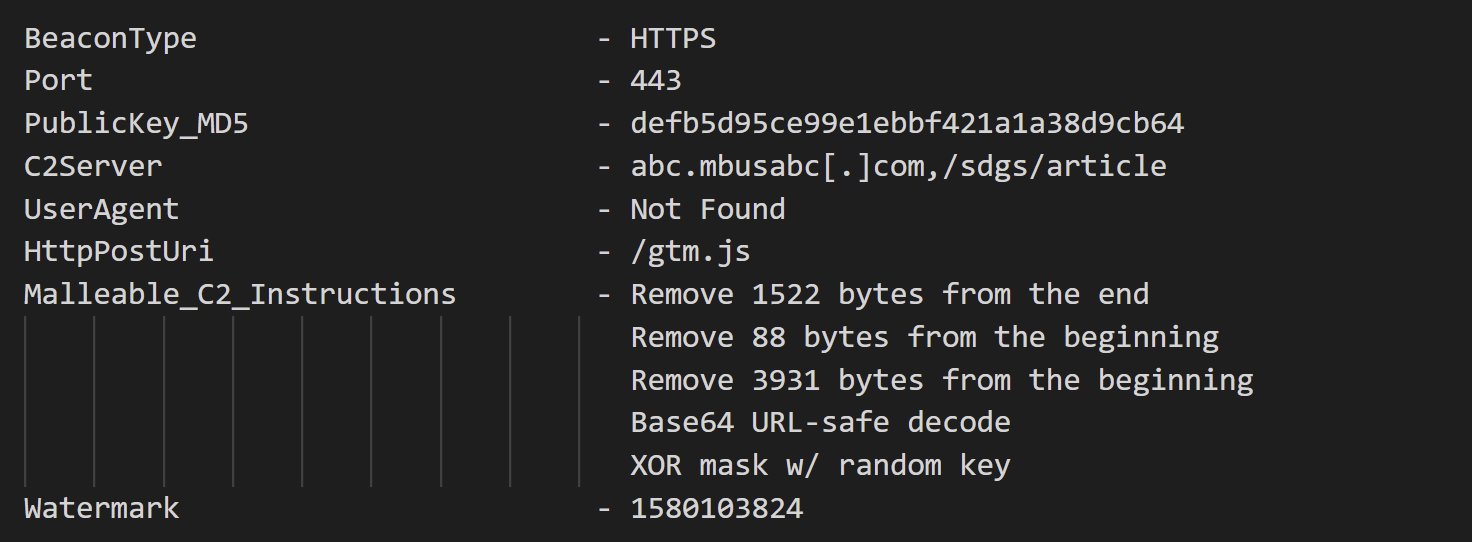
Task: Select the XOR mask w/ random key line
Action: (820, 466)
